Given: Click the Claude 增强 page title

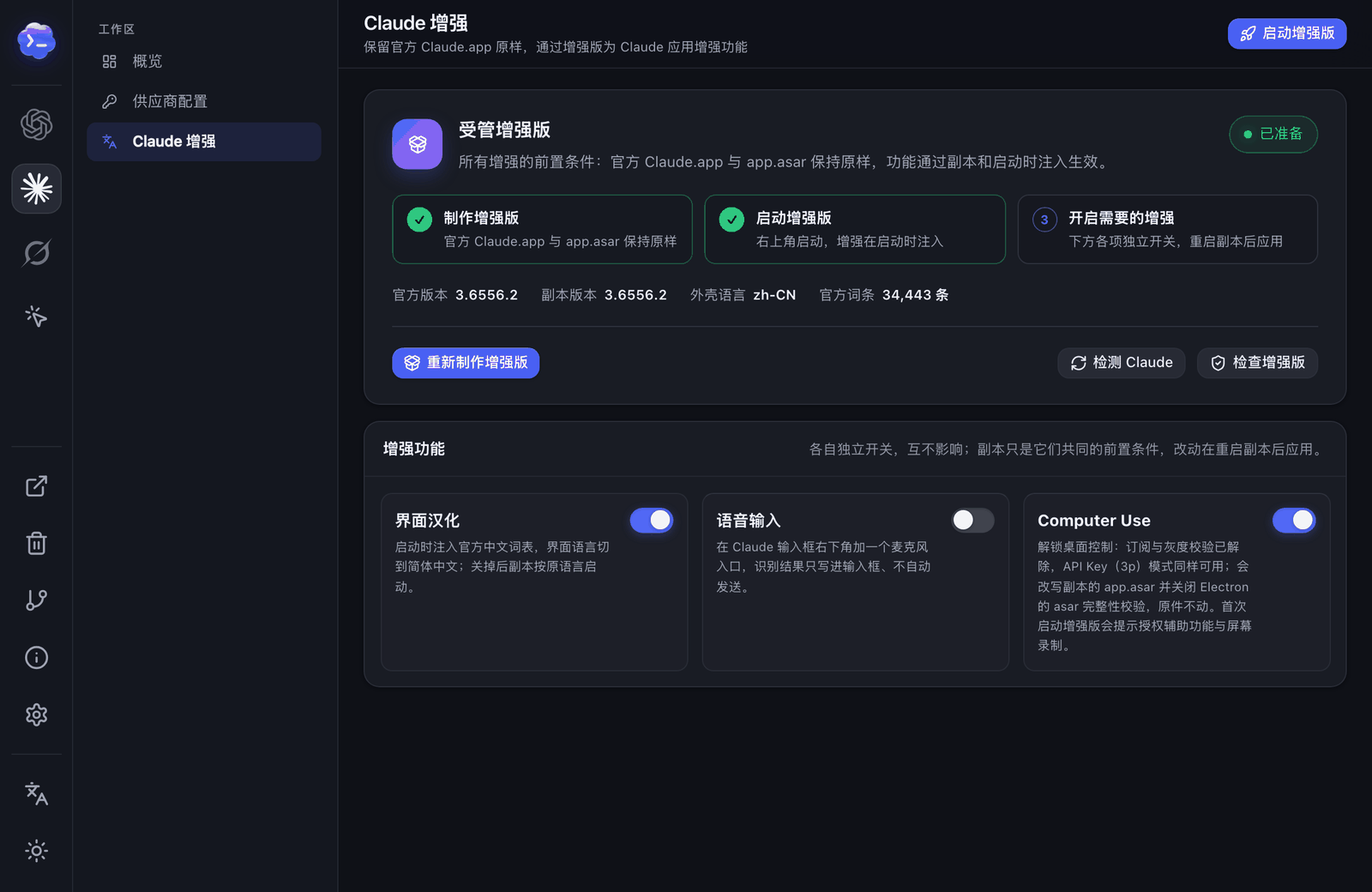Looking at the screenshot, I should (x=416, y=23).
